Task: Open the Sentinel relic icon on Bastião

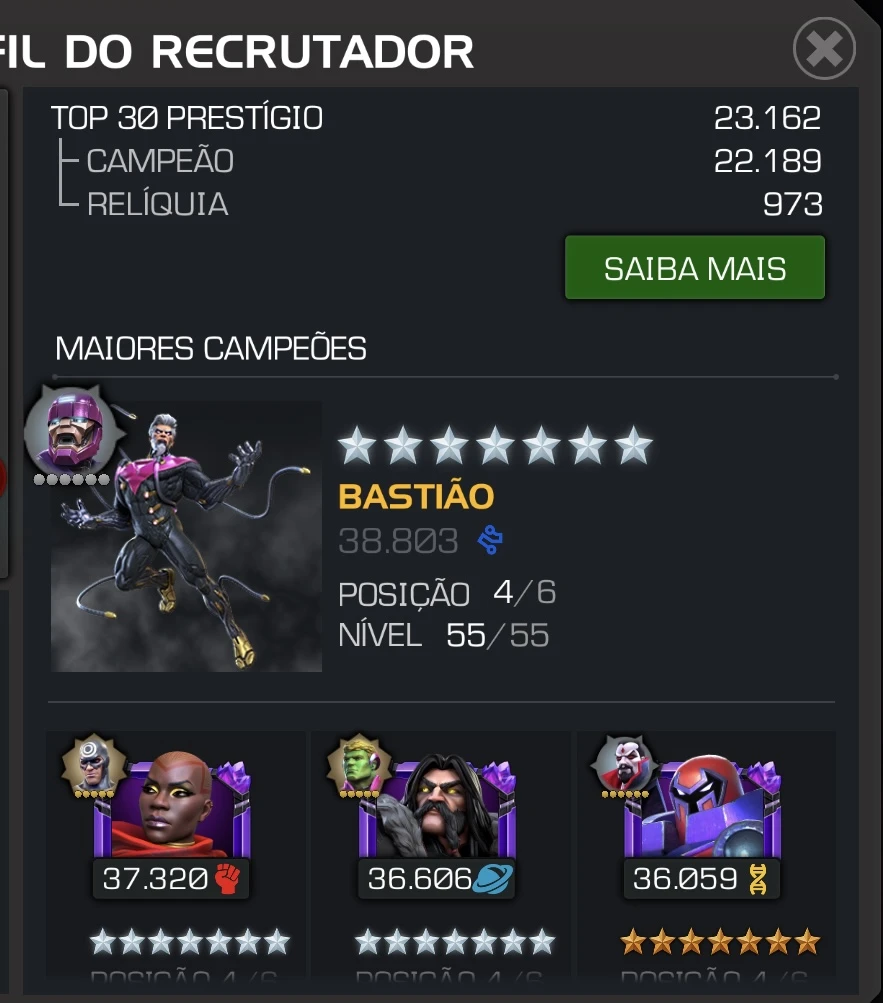Action: pyautogui.click(x=73, y=432)
